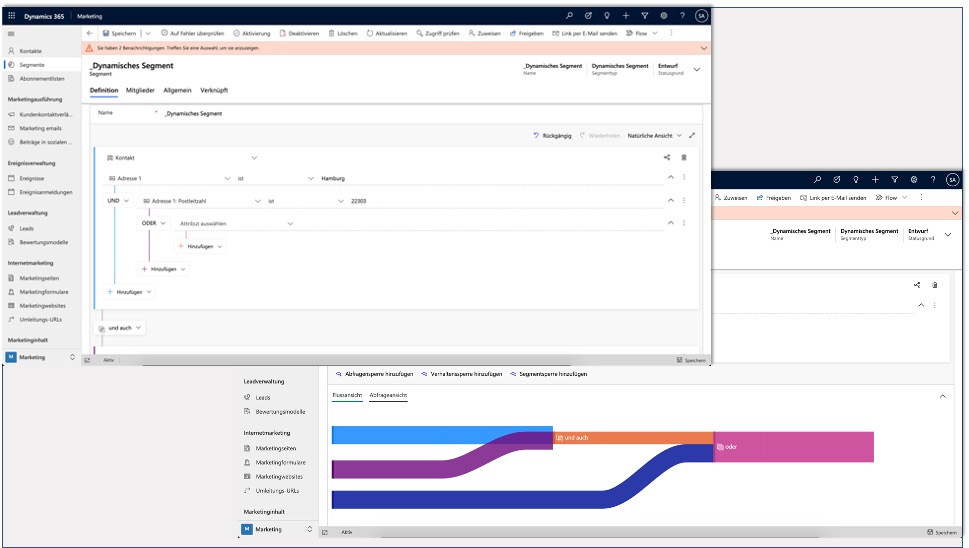This screenshot has height=548, width=969.
Task: Open the Natürliche Ansicht view dropdown
Action: [x=655, y=135]
